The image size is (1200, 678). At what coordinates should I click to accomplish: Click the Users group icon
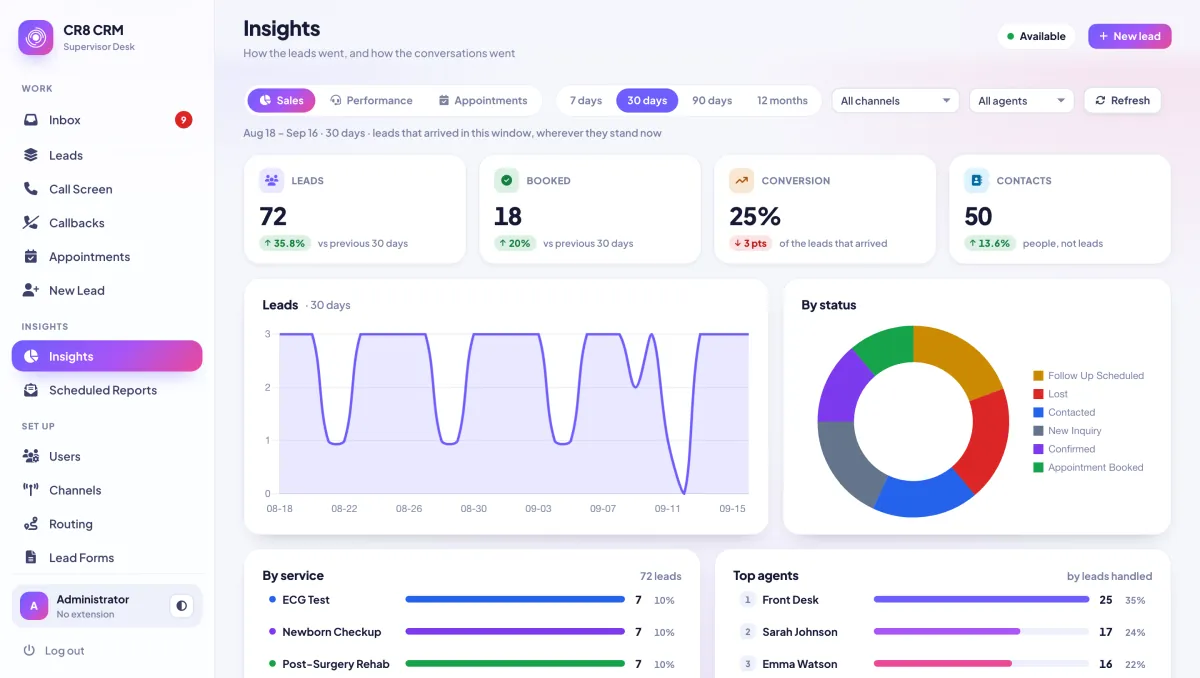31,456
